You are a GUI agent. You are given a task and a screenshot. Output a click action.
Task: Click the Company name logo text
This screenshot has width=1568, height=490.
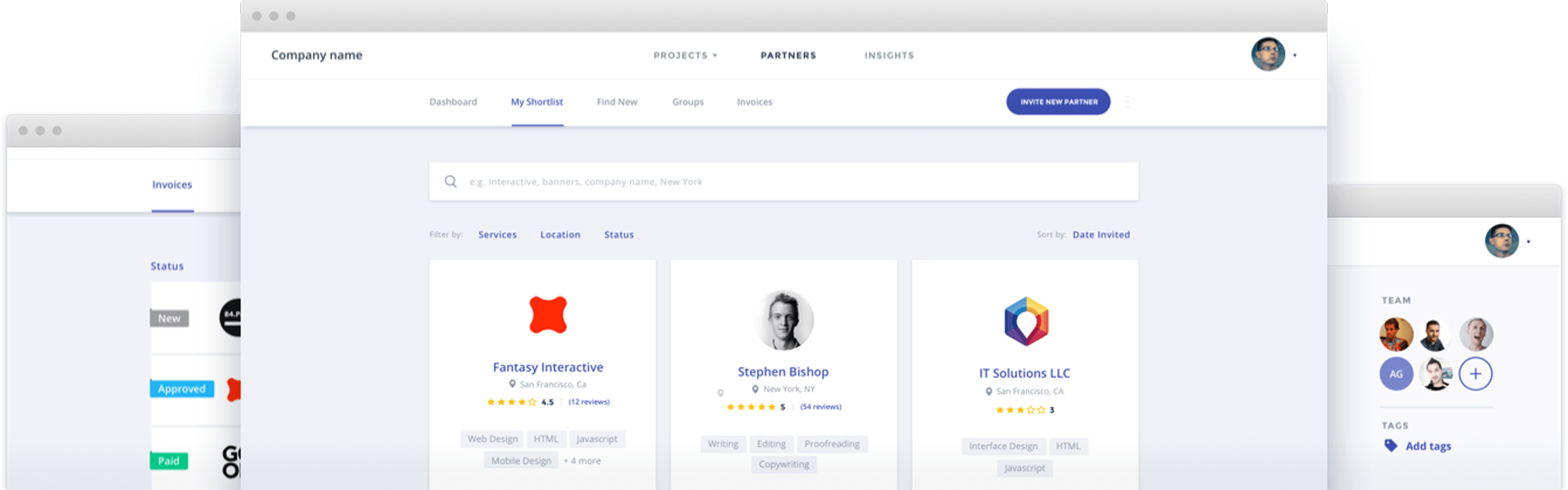[x=317, y=55]
